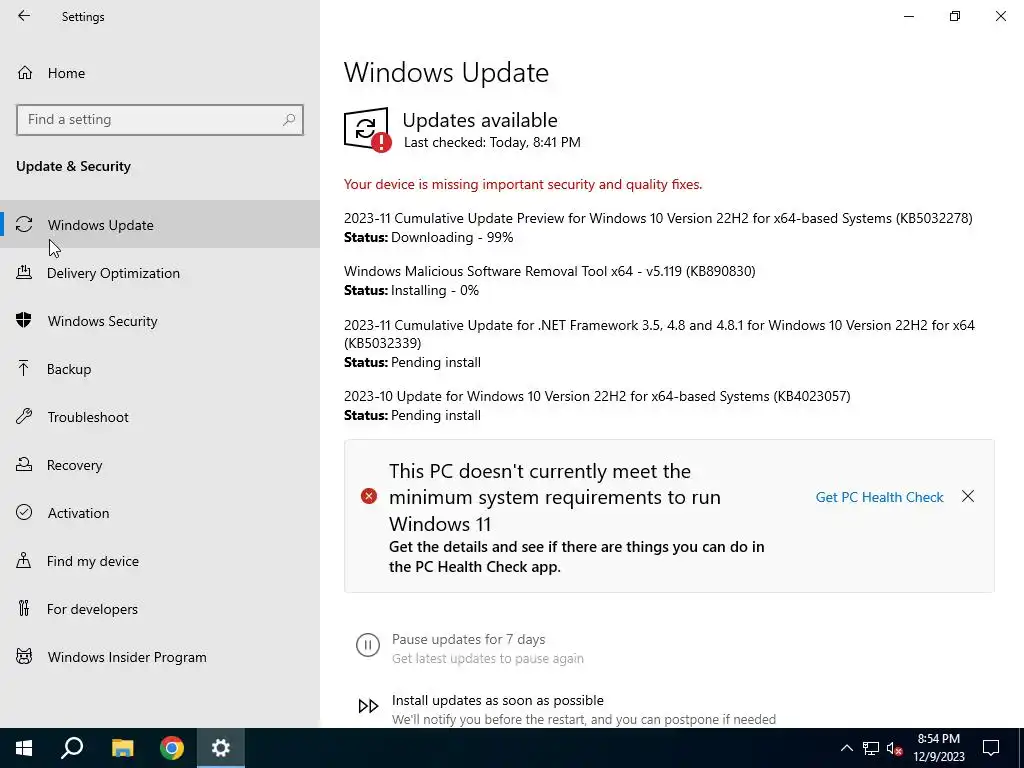This screenshot has height=768, width=1024.
Task: Launch Google Chrome from the taskbar
Action: click(x=172, y=748)
